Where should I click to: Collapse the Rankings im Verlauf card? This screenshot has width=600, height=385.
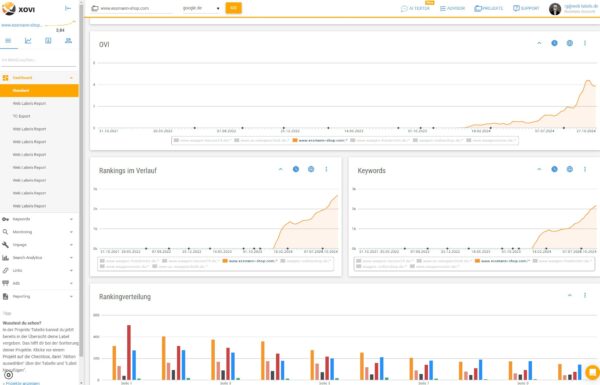pos(280,169)
